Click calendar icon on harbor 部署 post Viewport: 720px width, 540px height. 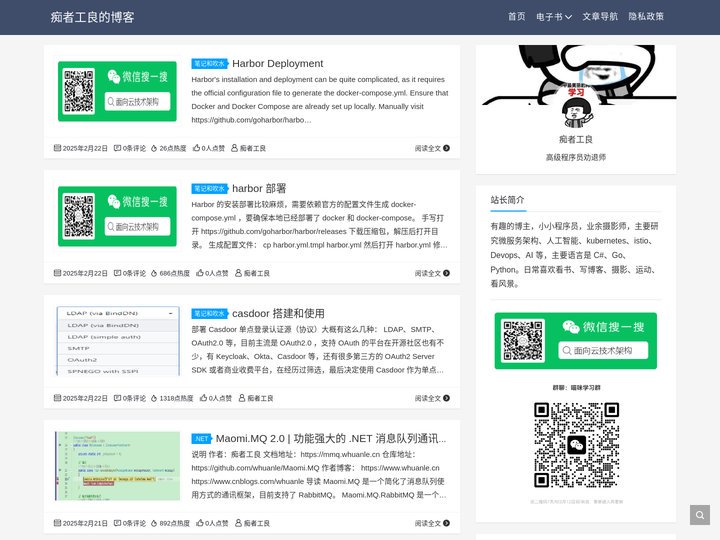coord(57,273)
